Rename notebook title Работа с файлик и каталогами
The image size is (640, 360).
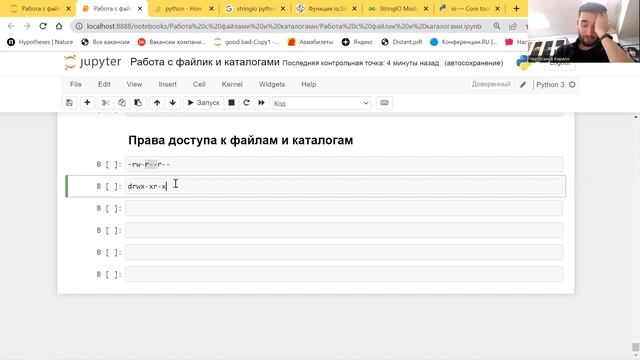tap(204, 62)
